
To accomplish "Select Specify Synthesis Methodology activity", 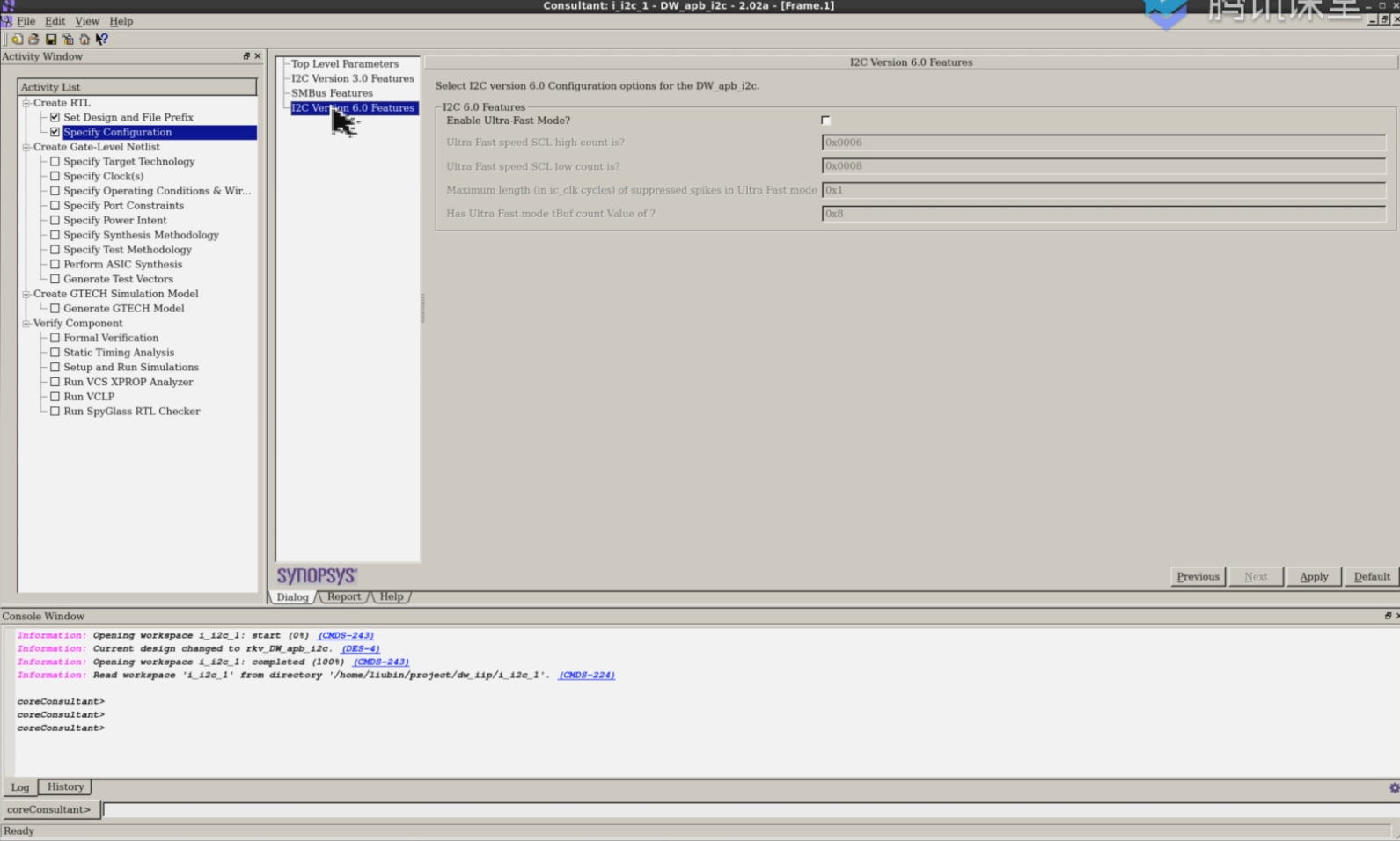I will coord(141,235).
